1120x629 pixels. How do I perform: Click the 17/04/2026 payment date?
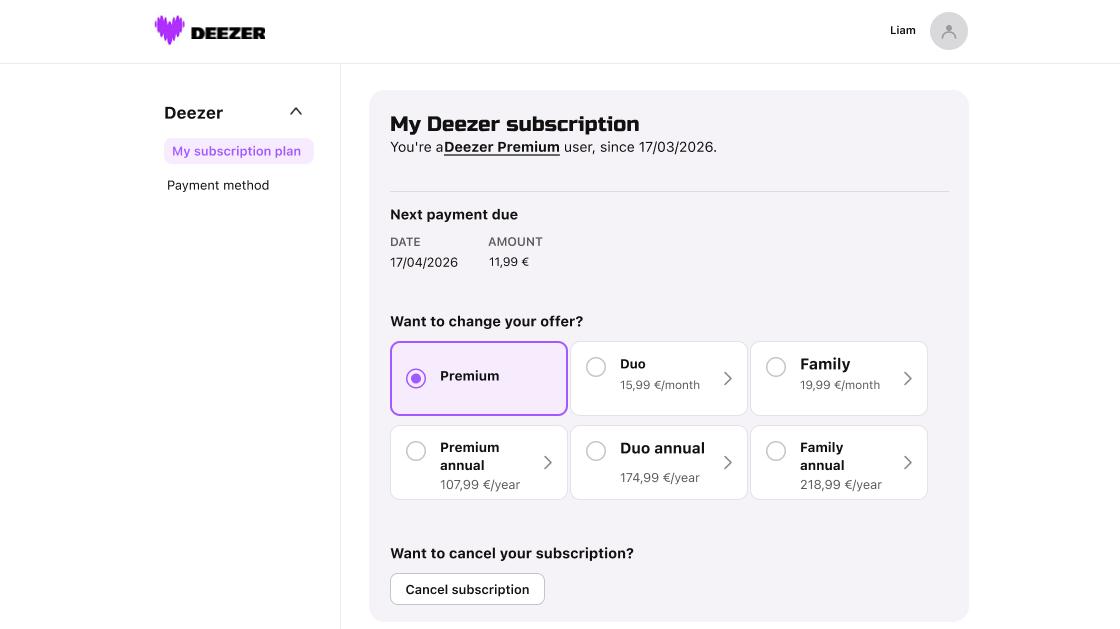pyautogui.click(x=424, y=262)
